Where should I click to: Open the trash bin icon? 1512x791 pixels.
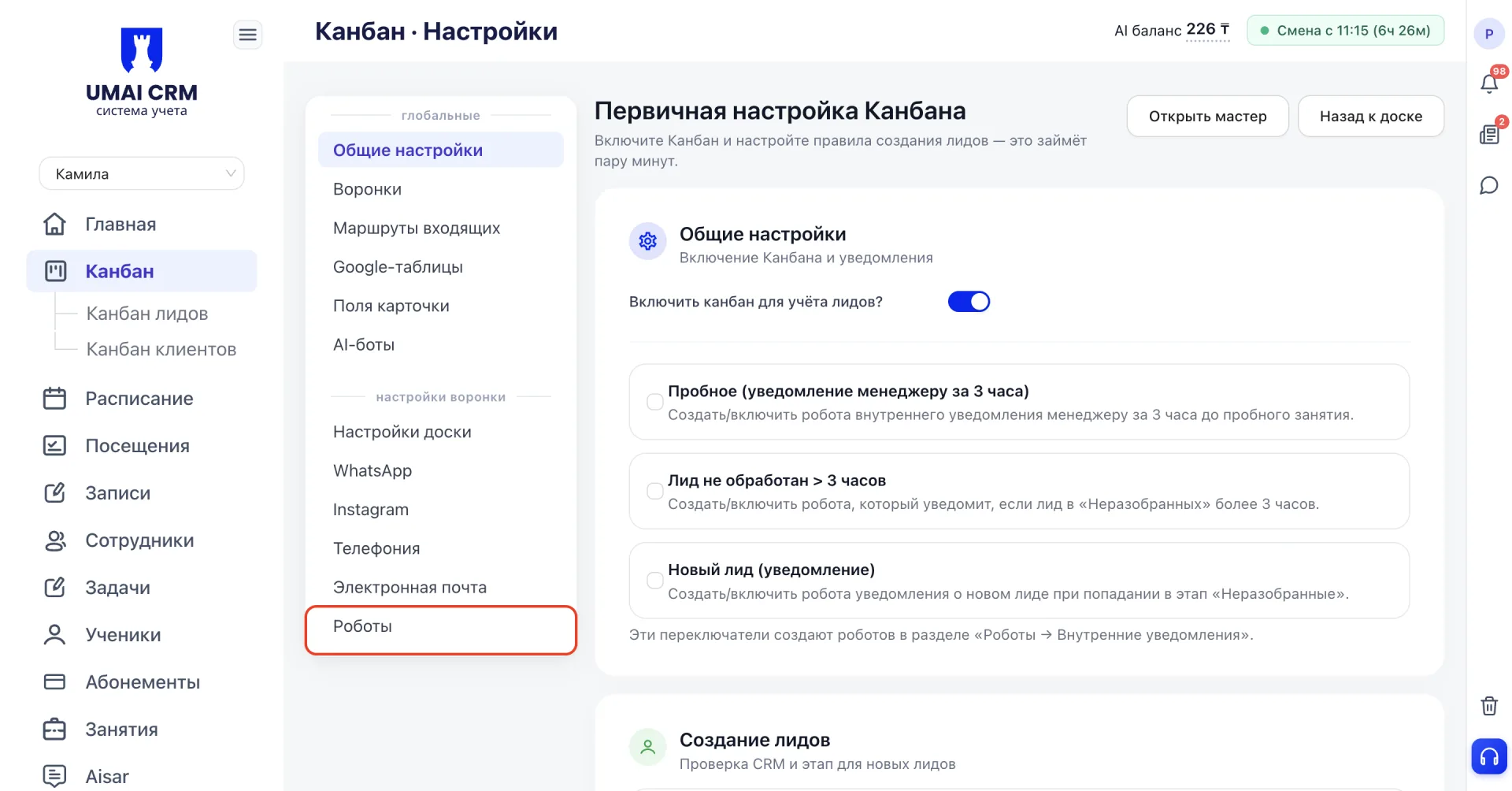click(x=1488, y=706)
